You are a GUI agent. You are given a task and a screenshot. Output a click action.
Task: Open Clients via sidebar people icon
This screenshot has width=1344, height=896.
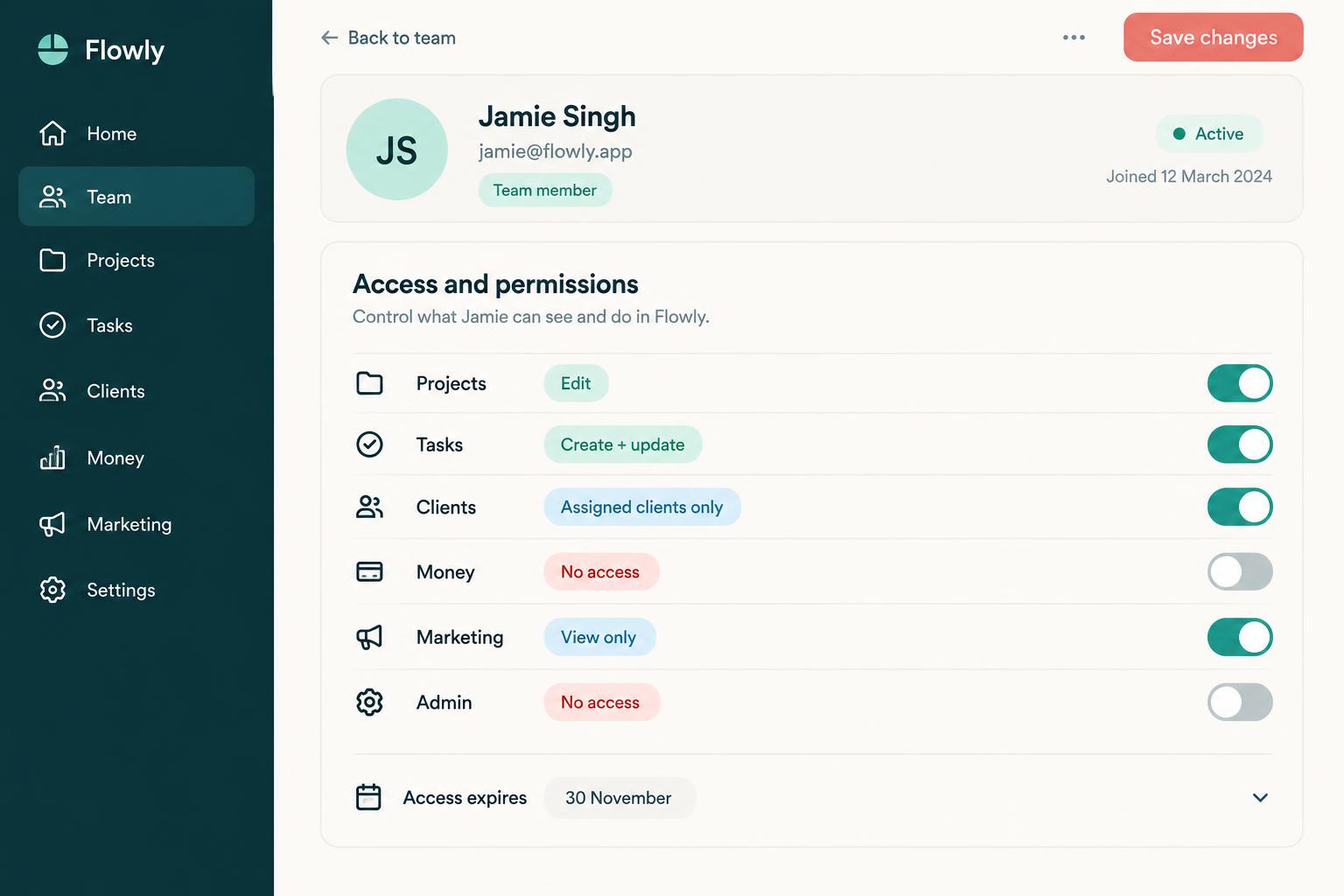click(52, 390)
